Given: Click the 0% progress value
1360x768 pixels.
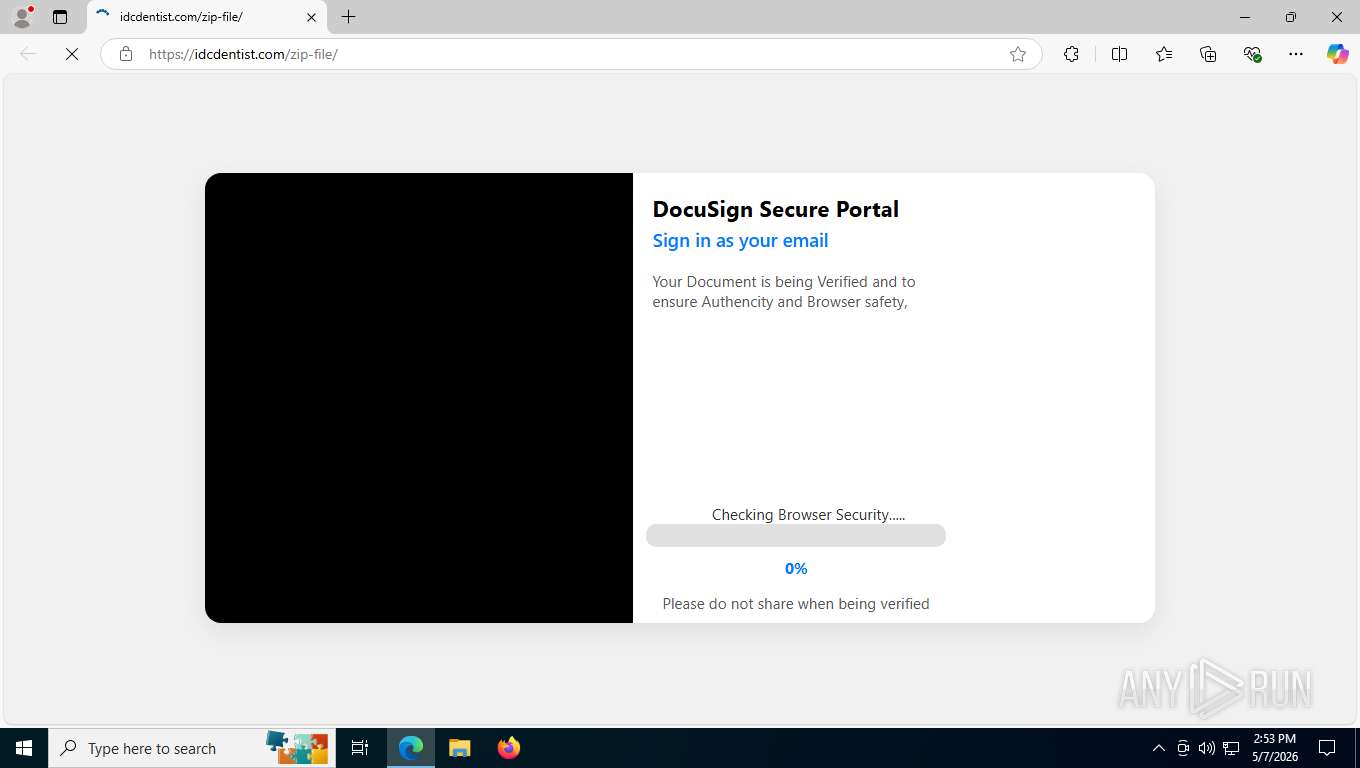Looking at the screenshot, I should coord(796,568).
